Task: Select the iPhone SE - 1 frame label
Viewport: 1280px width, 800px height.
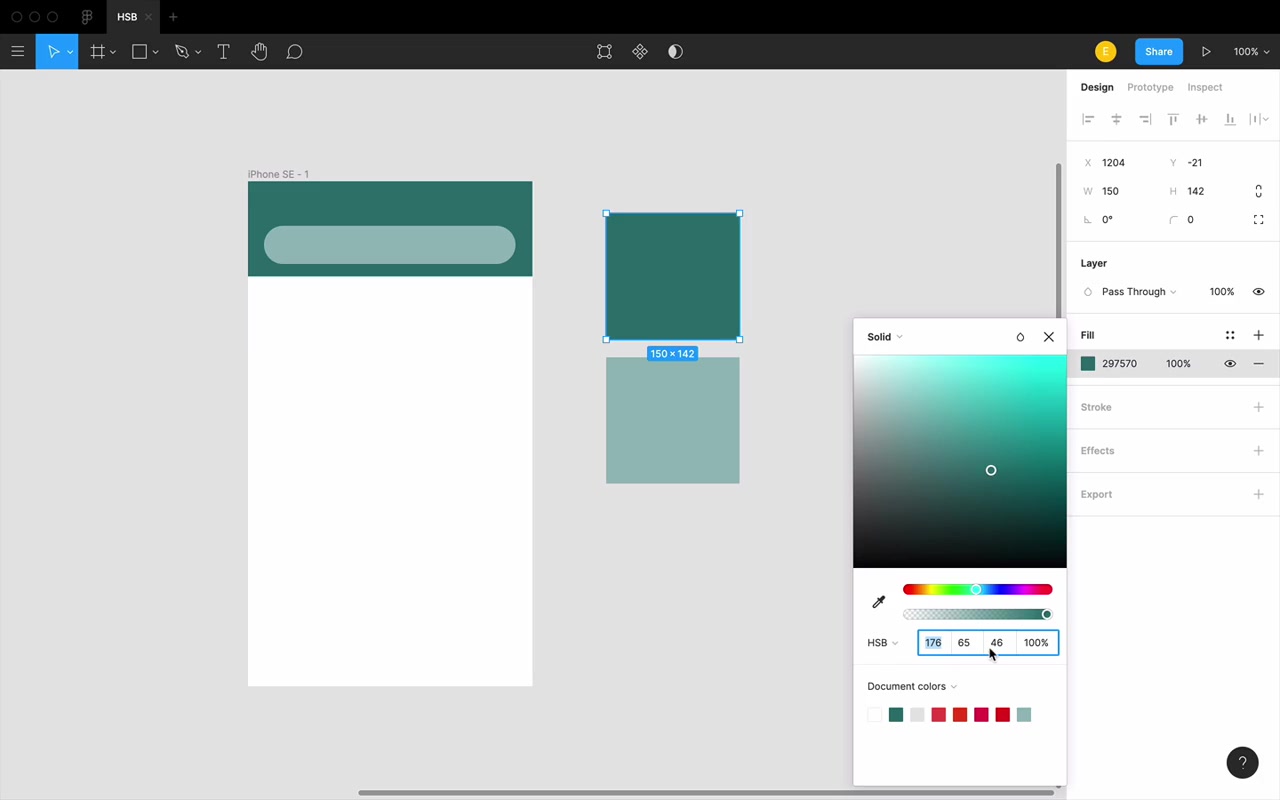Action: click(x=278, y=174)
